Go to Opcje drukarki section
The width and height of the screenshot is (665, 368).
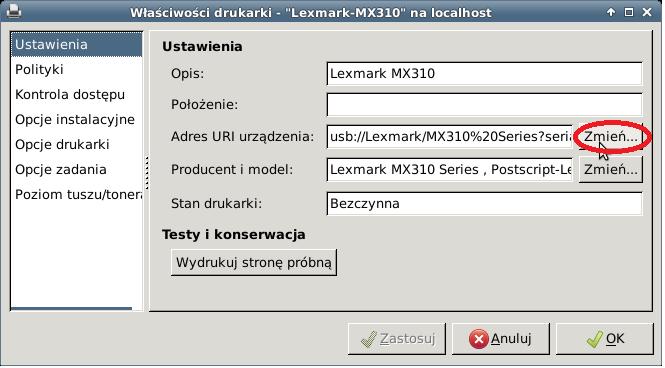[76, 145]
